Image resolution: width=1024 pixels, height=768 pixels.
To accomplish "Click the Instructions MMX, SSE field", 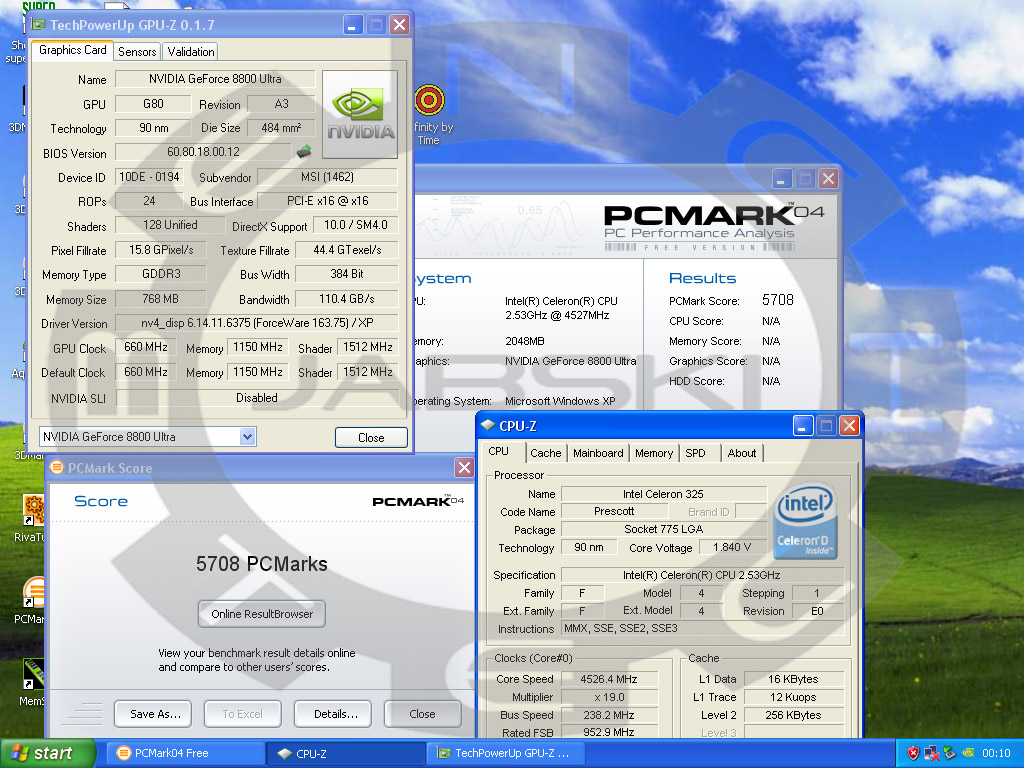I will tap(703, 628).
